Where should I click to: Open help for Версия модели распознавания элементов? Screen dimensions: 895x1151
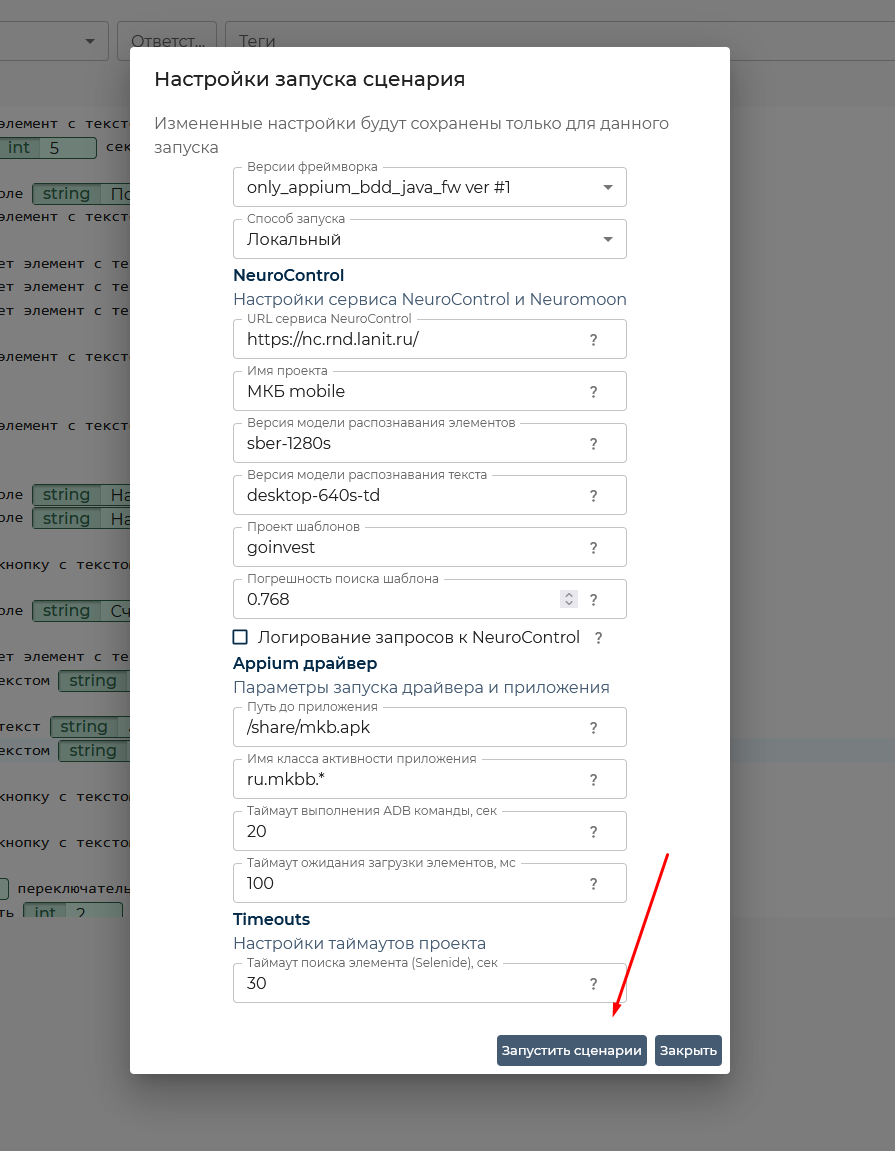point(593,444)
